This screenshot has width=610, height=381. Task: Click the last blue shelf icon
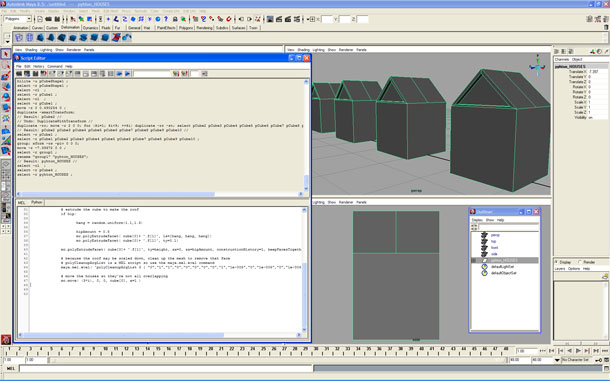pos(127,38)
